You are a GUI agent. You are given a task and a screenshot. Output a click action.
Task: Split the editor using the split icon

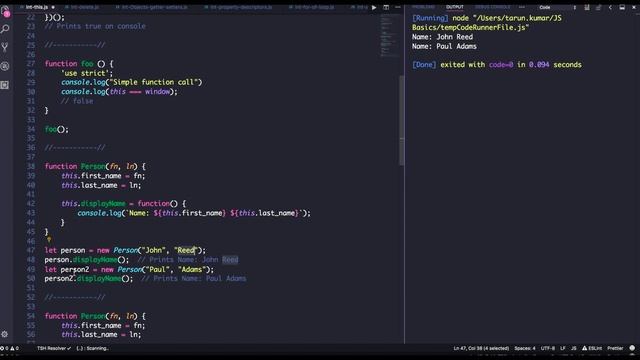point(386,7)
